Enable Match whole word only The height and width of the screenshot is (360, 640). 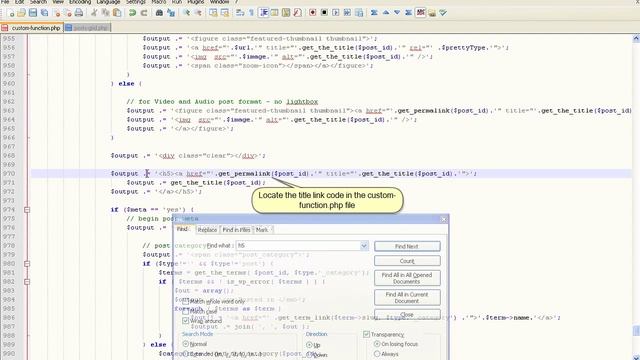(186, 302)
